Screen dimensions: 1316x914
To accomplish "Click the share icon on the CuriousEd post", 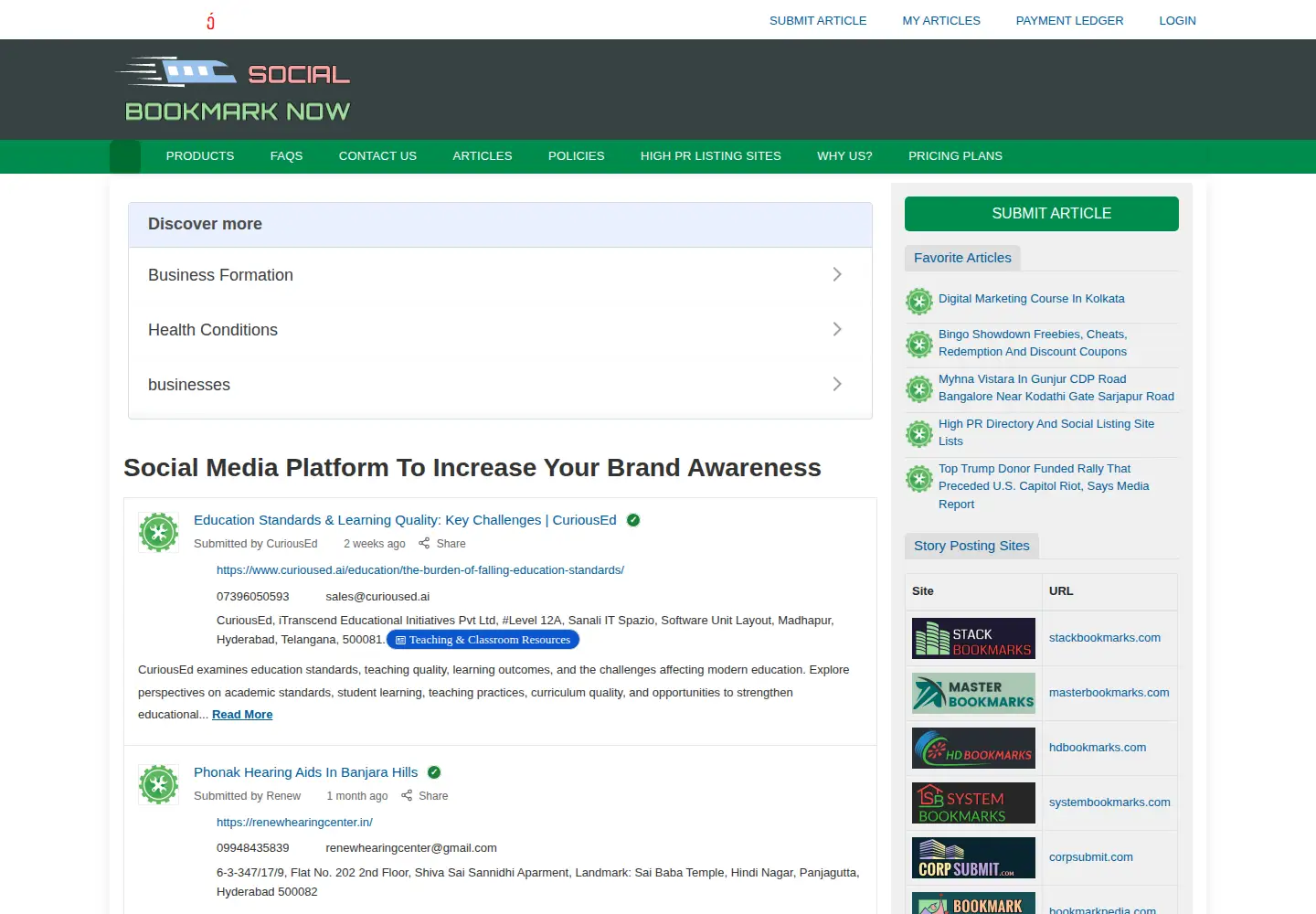I will (424, 544).
